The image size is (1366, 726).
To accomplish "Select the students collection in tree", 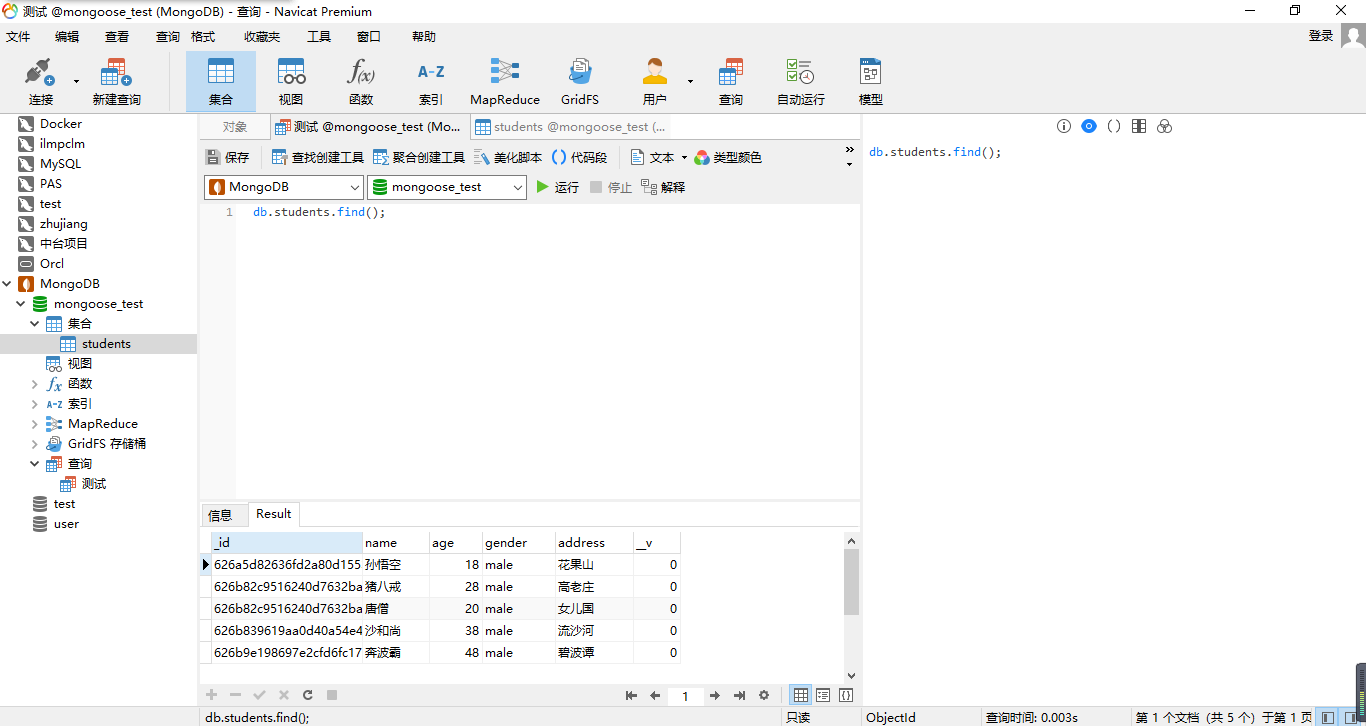I will pos(106,344).
